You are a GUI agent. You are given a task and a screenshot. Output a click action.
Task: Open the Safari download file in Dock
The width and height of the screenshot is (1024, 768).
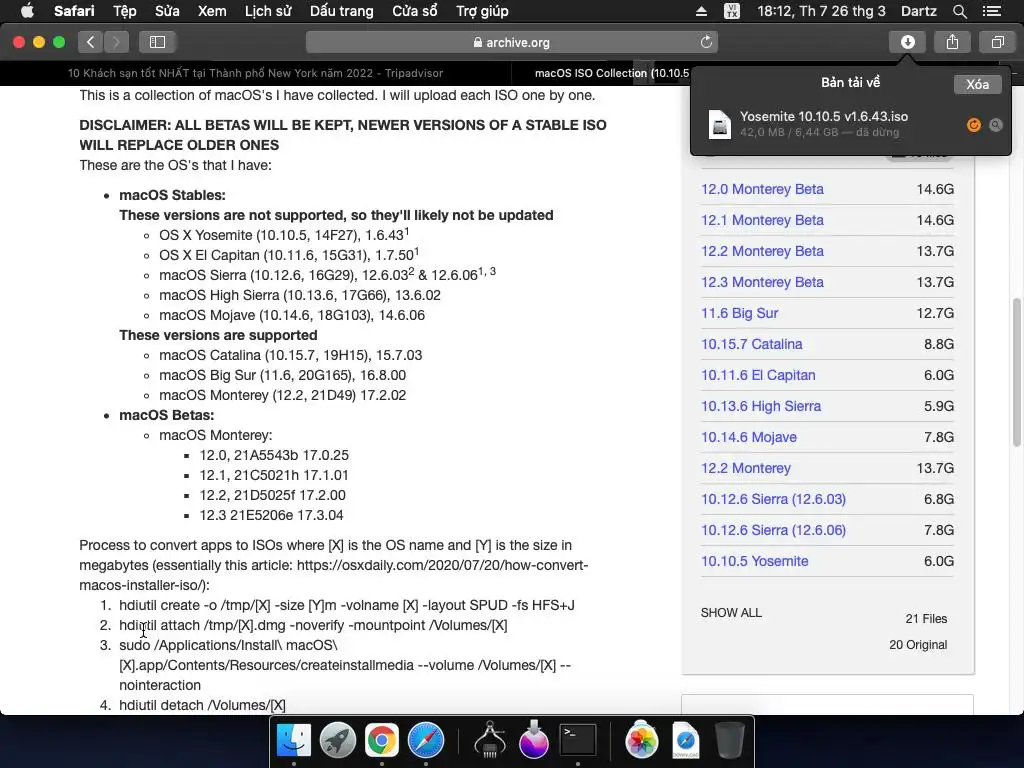686,740
